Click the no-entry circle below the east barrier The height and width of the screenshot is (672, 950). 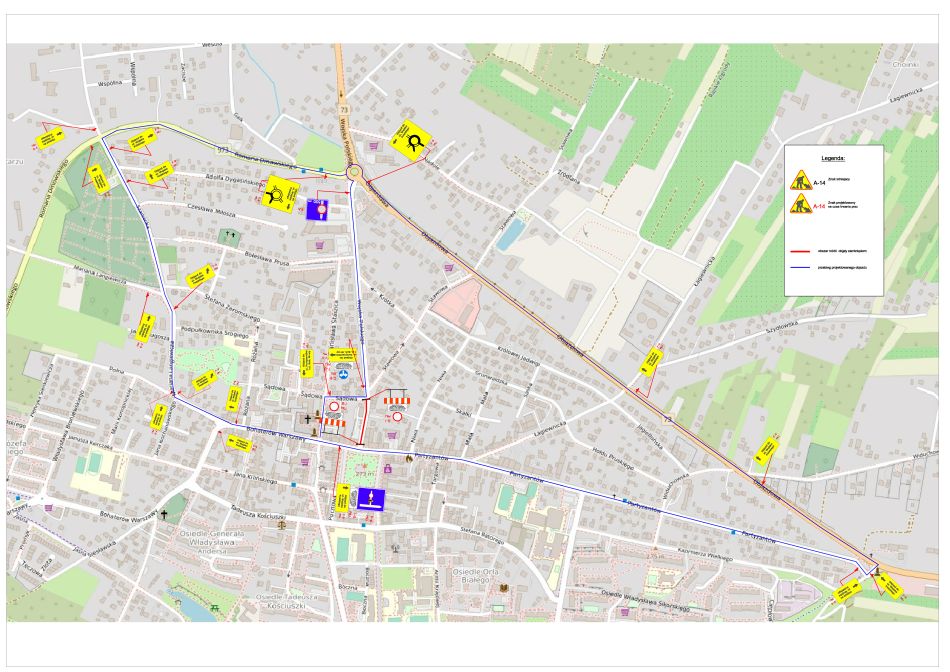click(x=397, y=416)
